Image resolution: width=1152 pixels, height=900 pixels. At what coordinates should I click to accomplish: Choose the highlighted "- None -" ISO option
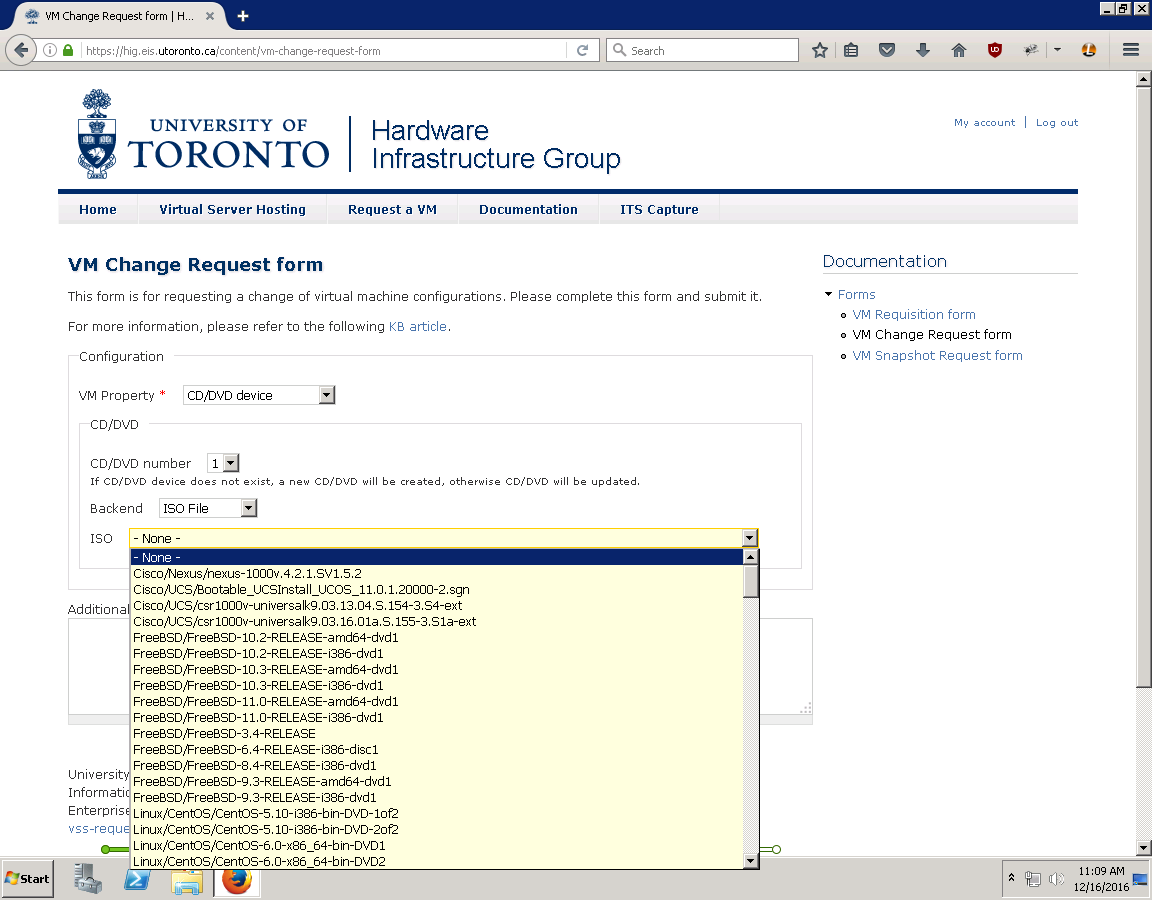point(436,558)
